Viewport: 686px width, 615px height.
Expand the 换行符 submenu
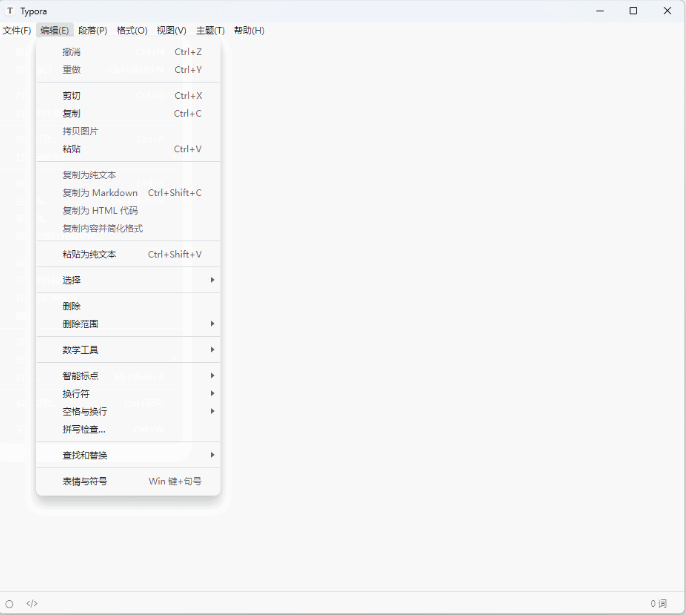(128, 394)
